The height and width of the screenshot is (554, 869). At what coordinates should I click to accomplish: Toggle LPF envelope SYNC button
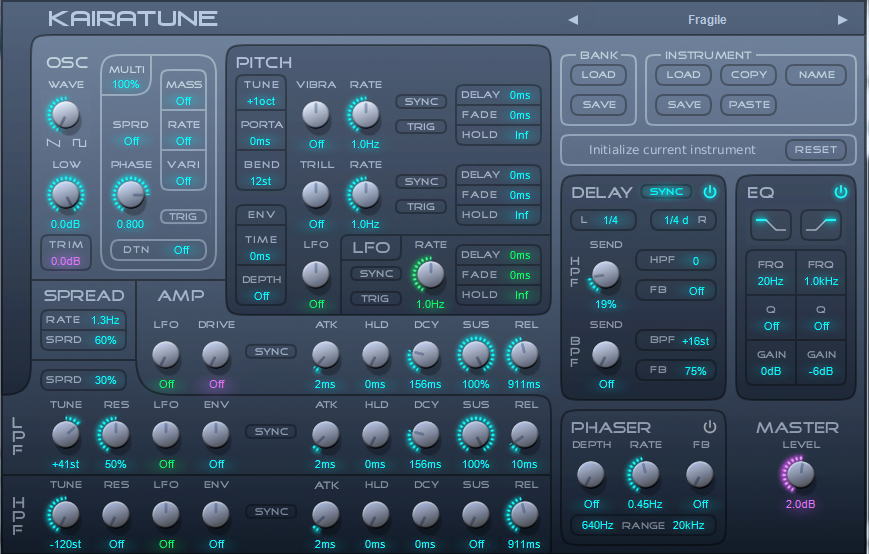[x=271, y=432]
